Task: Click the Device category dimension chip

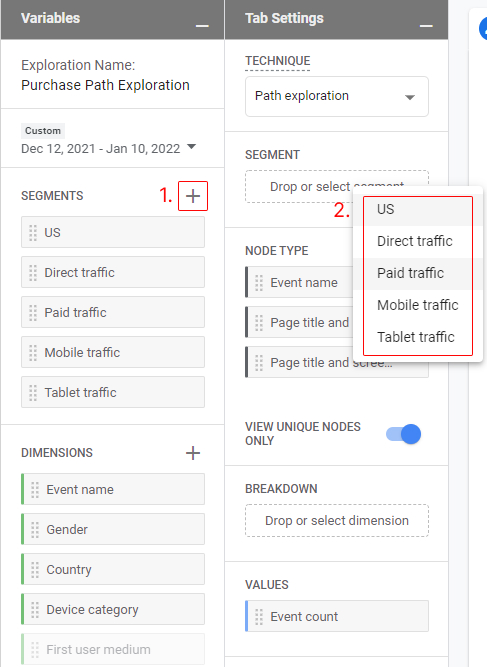Action: [x=113, y=610]
